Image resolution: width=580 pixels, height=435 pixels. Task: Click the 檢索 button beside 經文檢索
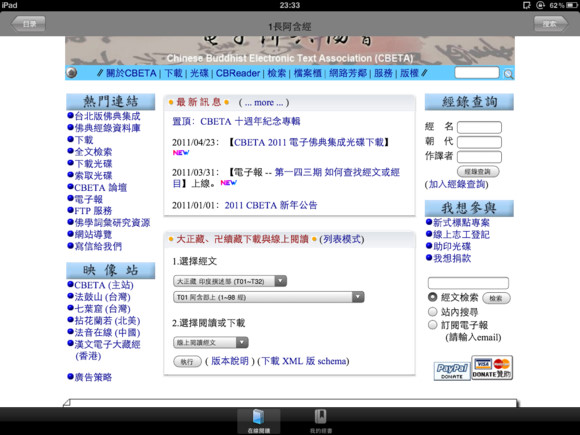[x=496, y=298]
